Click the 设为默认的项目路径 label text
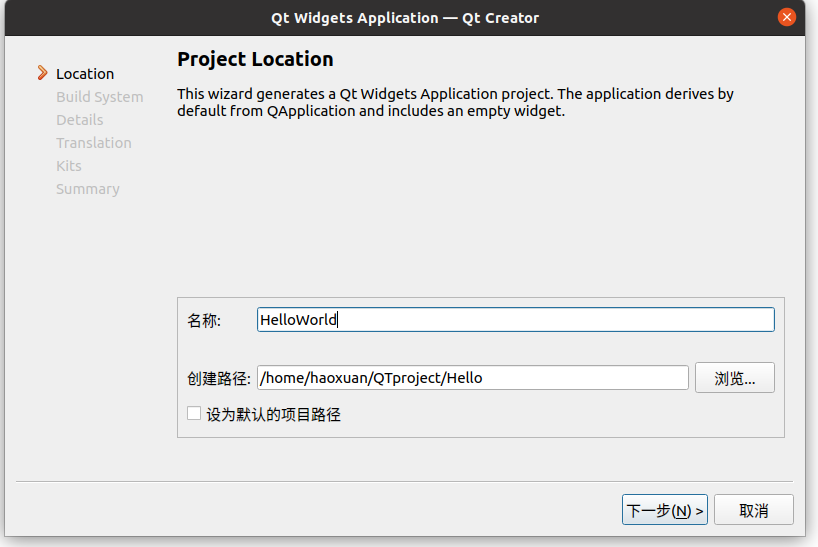Image resolution: width=818 pixels, height=547 pixels. (x=273, y=414)
